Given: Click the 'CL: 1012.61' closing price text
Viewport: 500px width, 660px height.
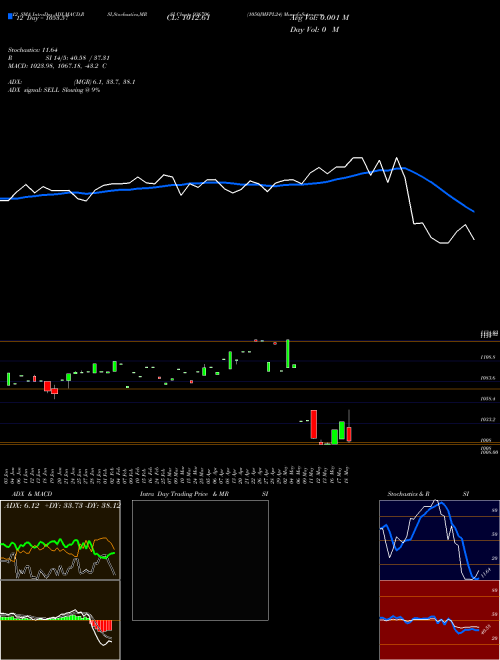Looking at the screenshot, I should (x=188, y=18).
